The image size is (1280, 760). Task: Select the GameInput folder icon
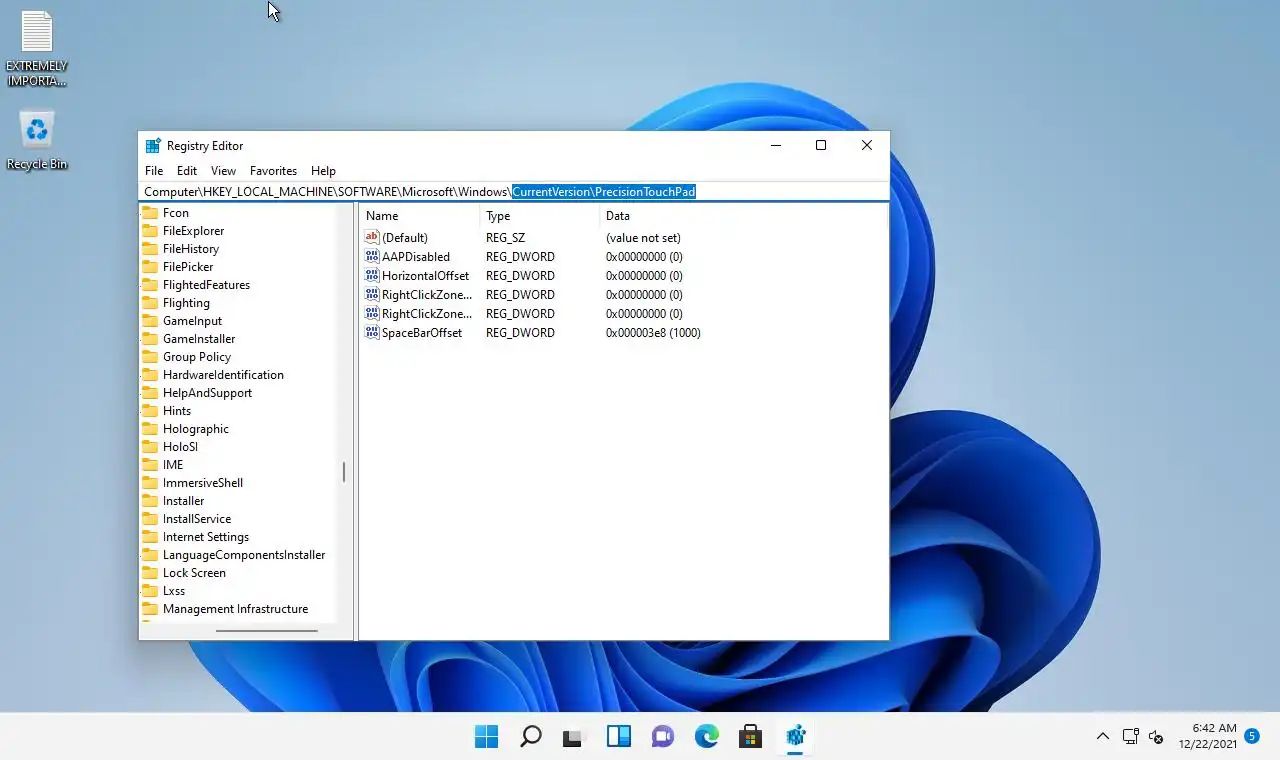click(150, 321)
